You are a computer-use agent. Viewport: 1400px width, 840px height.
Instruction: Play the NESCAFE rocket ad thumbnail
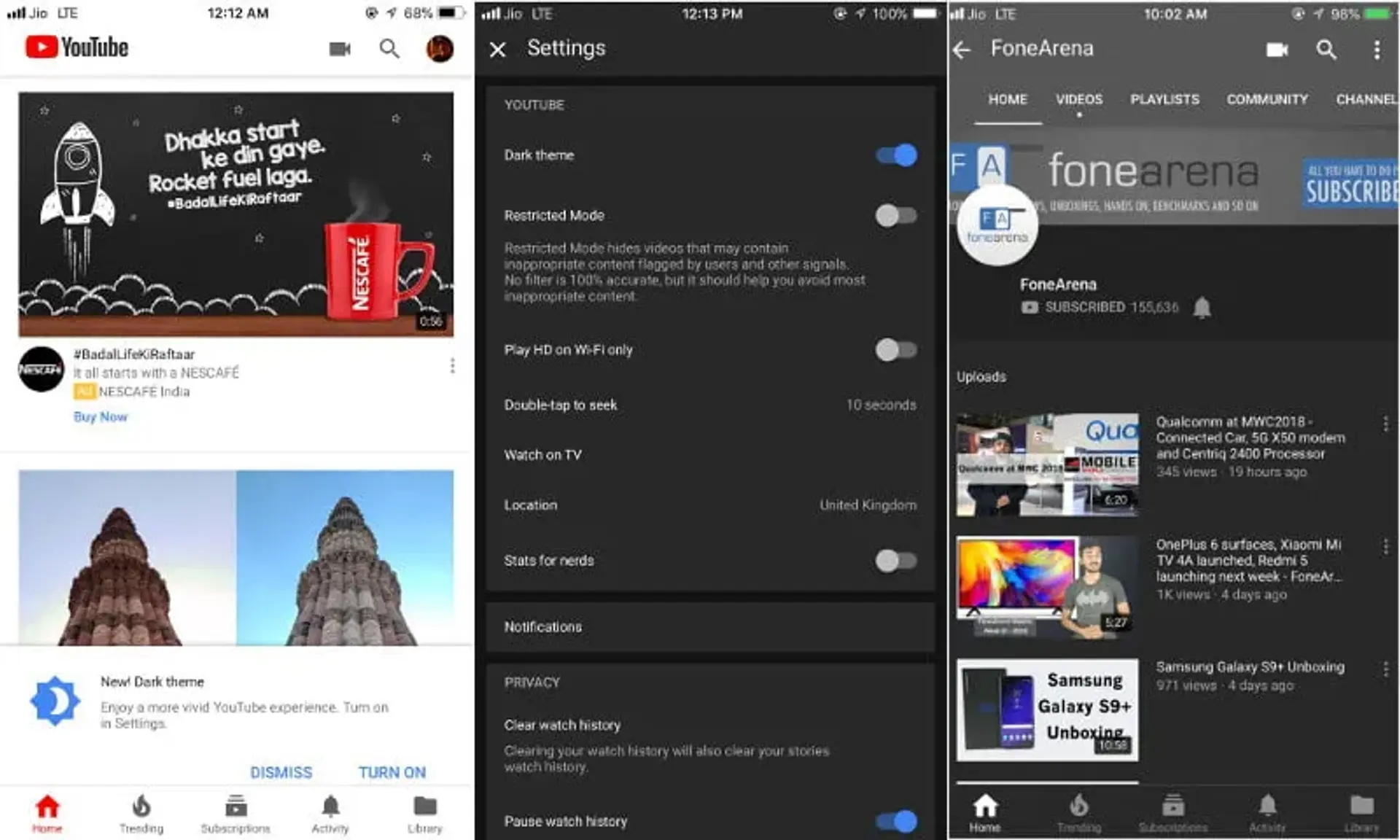point(236,214)
